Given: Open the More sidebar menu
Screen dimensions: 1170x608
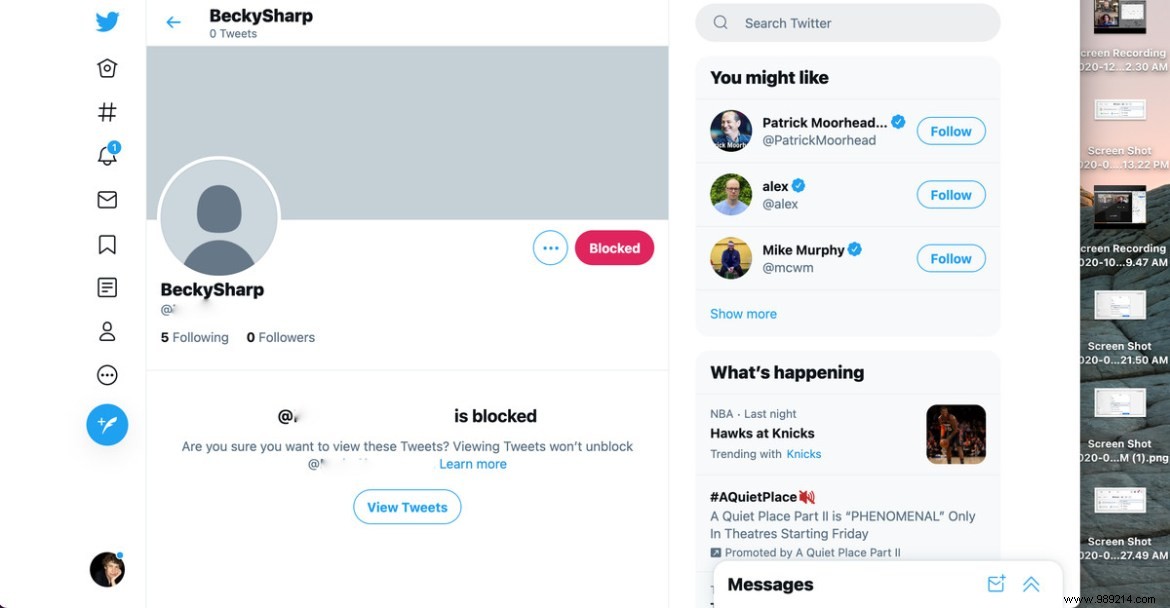Looking at the screenshot, I should click(x=107, y=375).
